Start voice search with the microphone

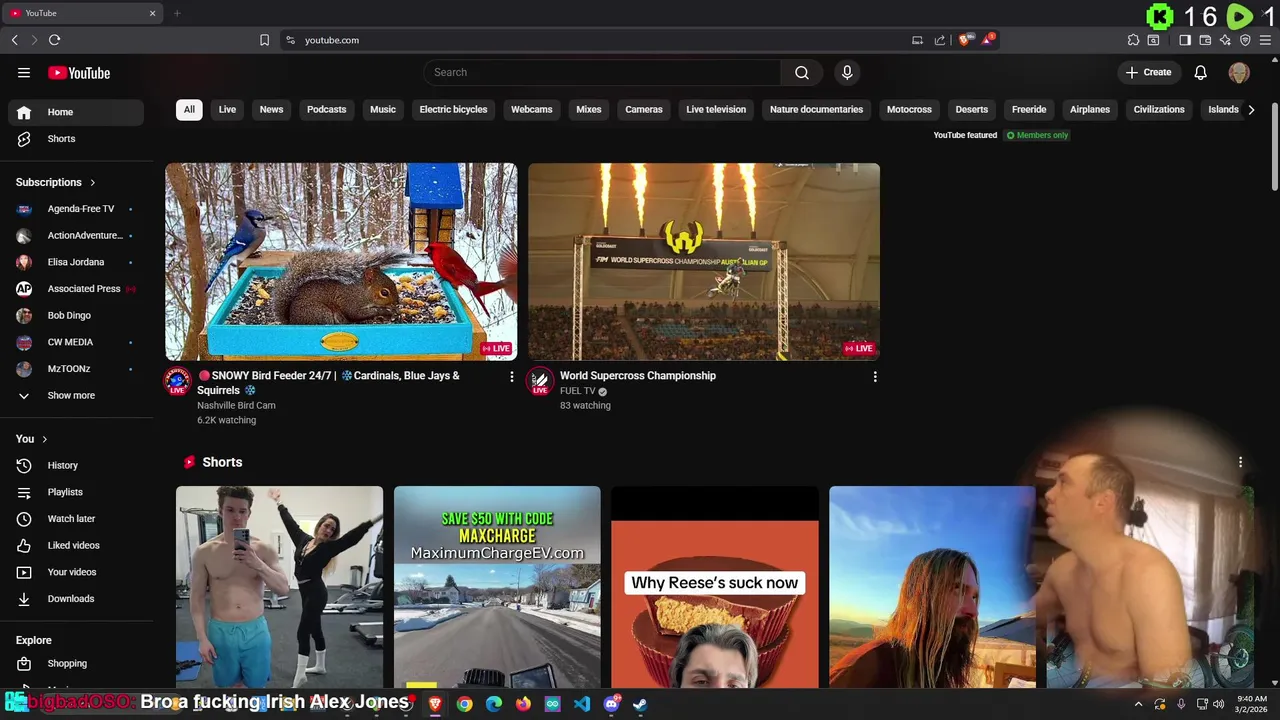tap(847, 72)
